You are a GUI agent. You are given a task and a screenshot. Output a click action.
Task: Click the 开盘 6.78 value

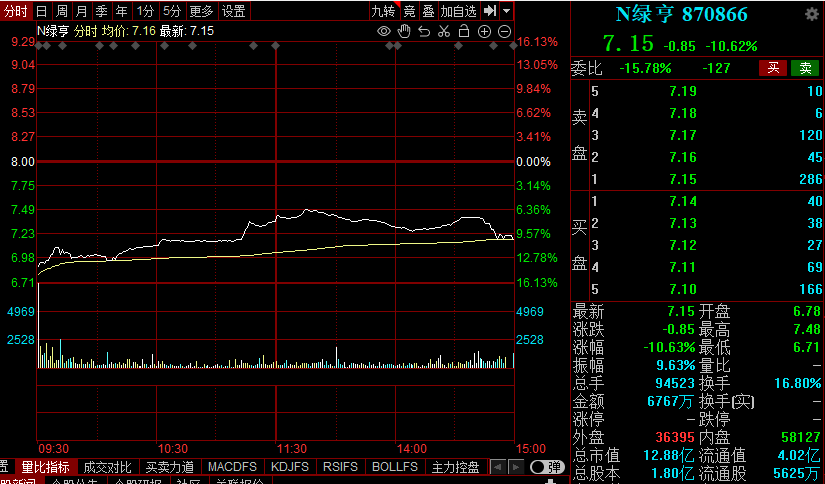(807, 311)
